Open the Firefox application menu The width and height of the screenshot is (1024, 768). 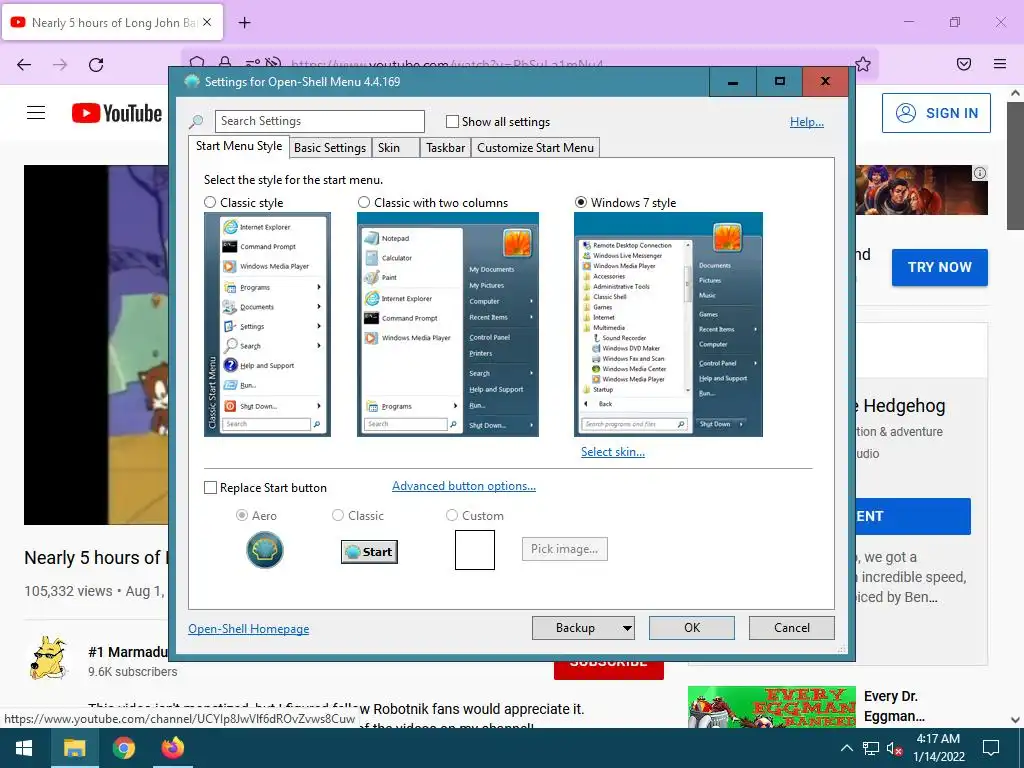coord(1000,64)
